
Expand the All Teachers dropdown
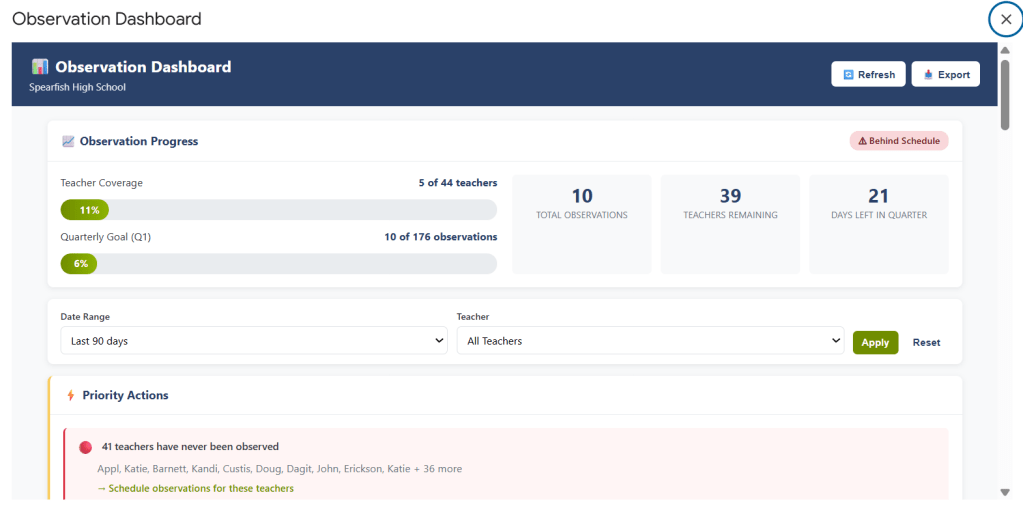pos(650,341)
